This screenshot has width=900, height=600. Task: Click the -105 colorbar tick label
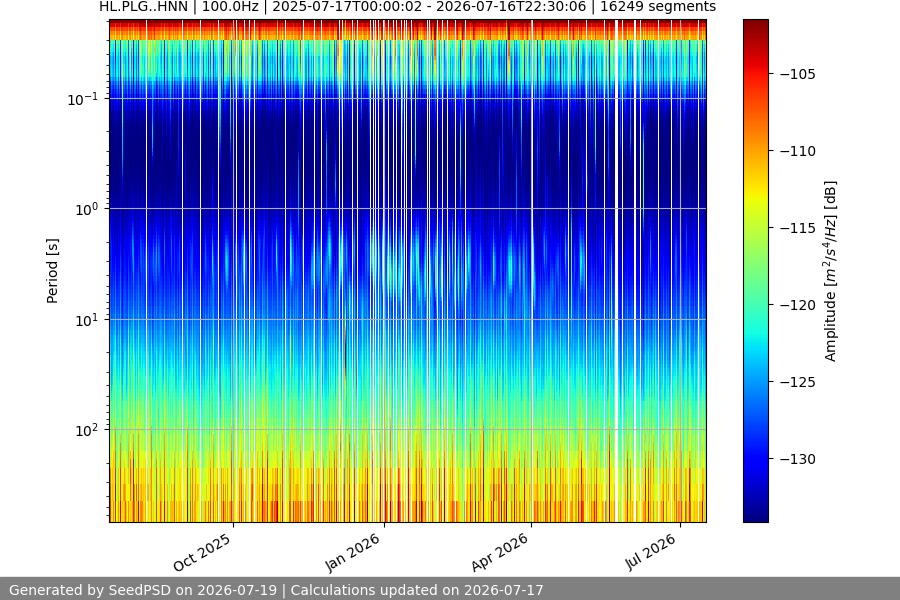click(x=798, y=74)
